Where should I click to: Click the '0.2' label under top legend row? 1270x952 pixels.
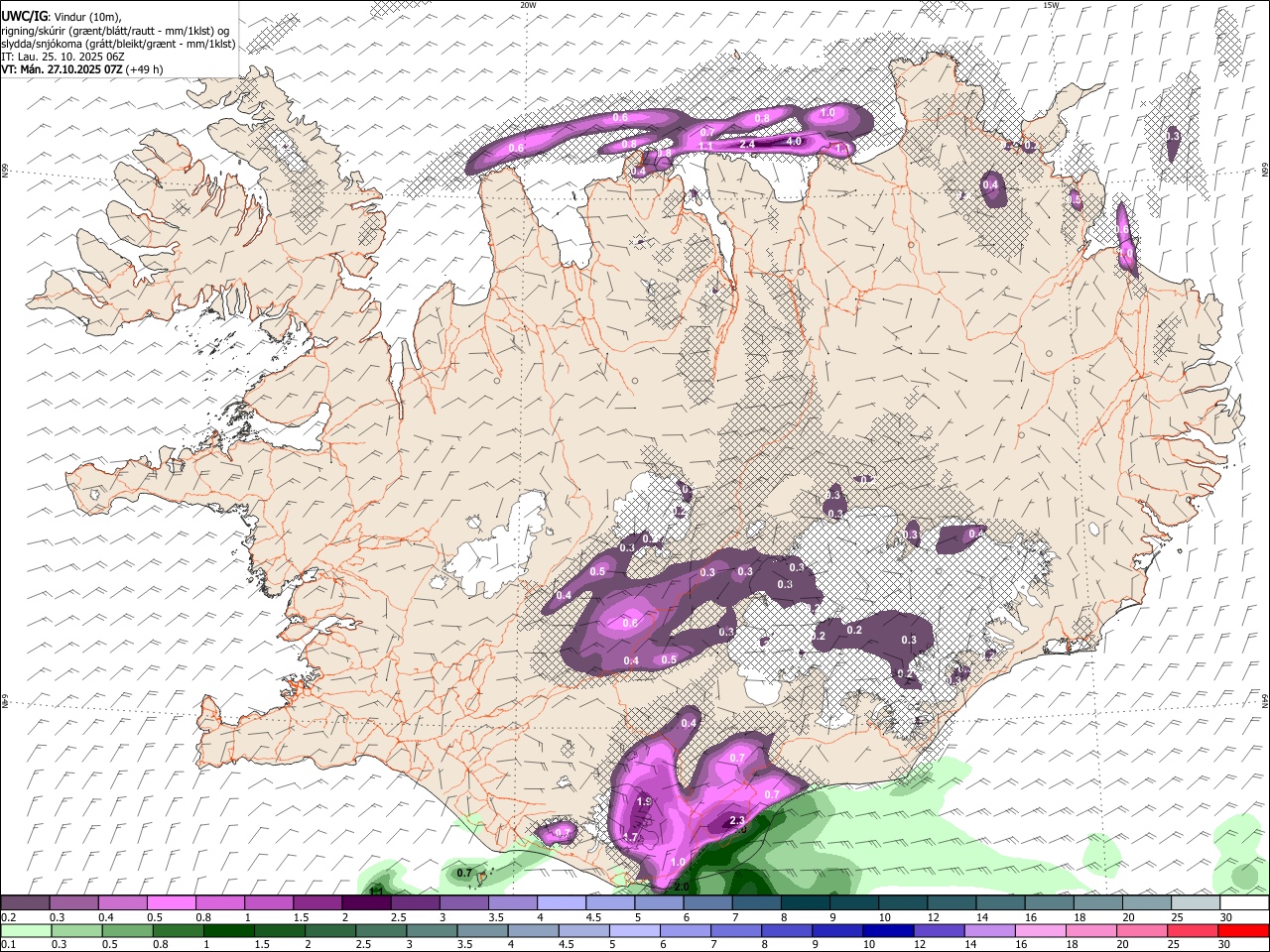tap(8, 917)
